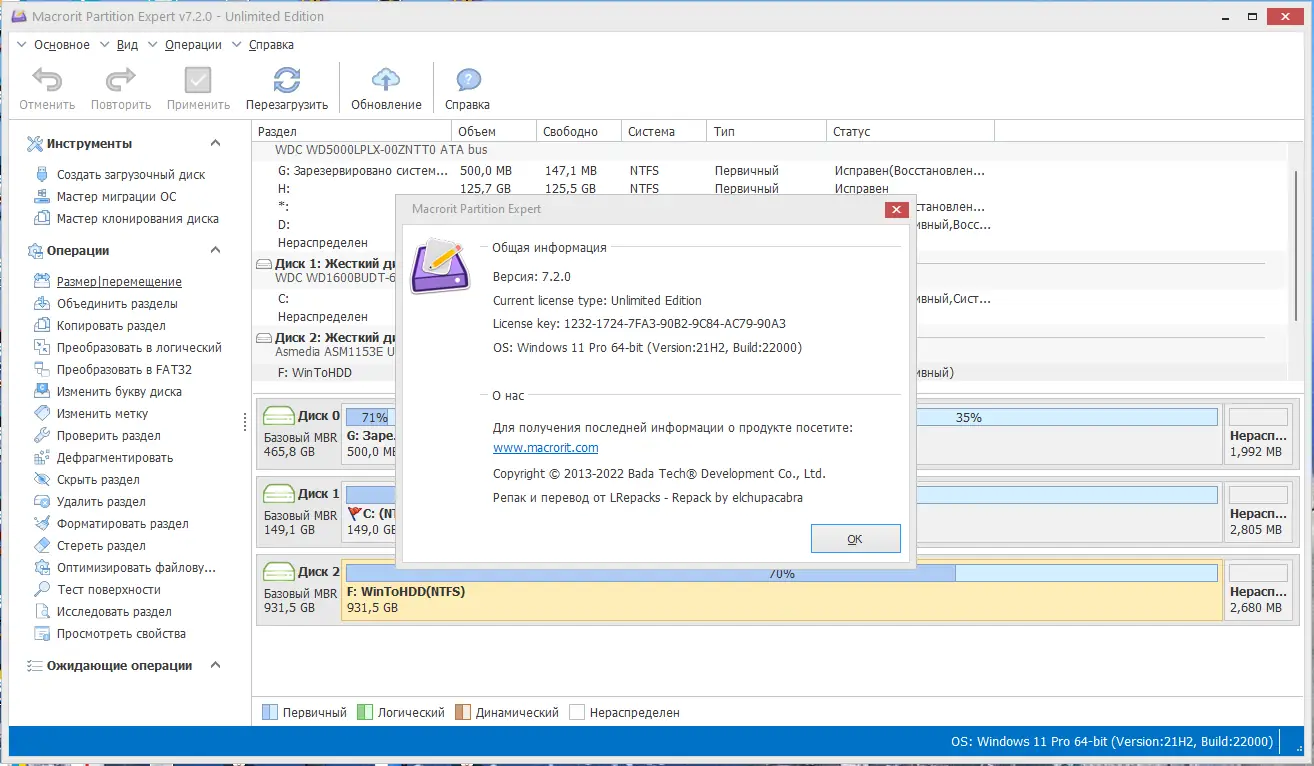Choose Дефрагментировать operation
1314x766 pixels.
point(115,458)
